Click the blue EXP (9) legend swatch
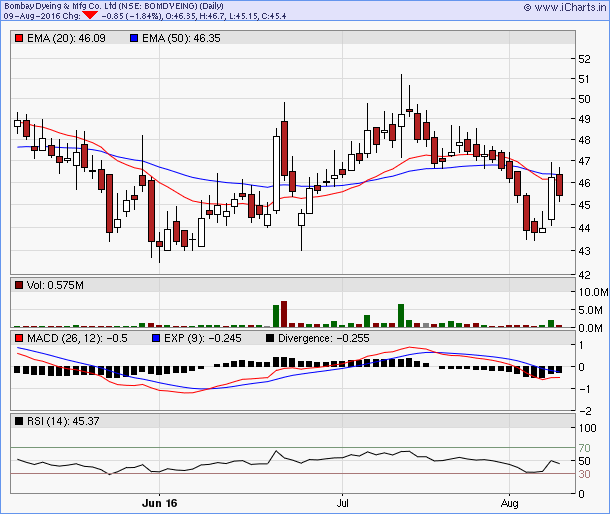Image resolution: width=610 pixels, height=514 pixels. point(156,338)
